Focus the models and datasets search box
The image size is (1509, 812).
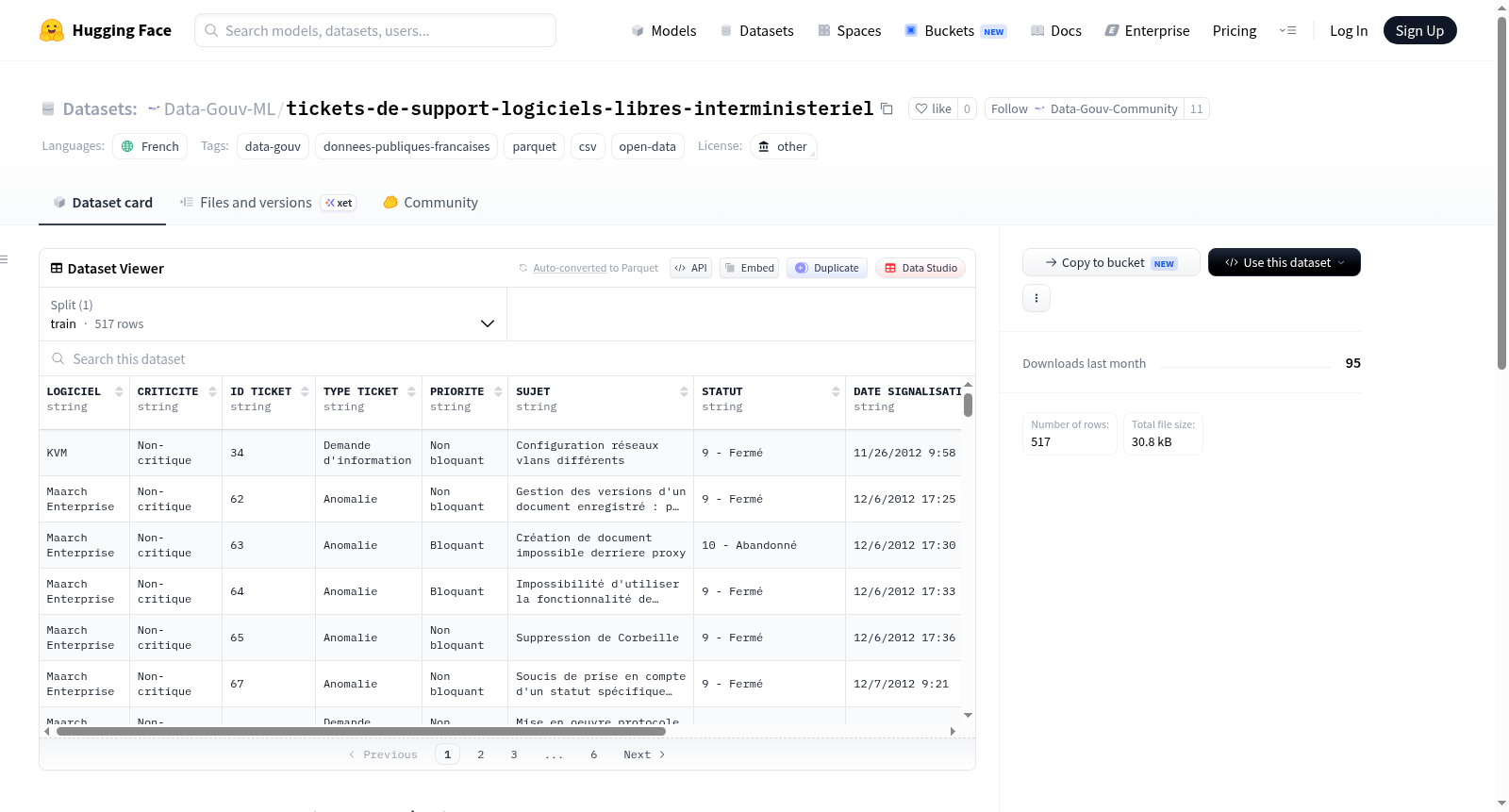[x=375, y=30]
